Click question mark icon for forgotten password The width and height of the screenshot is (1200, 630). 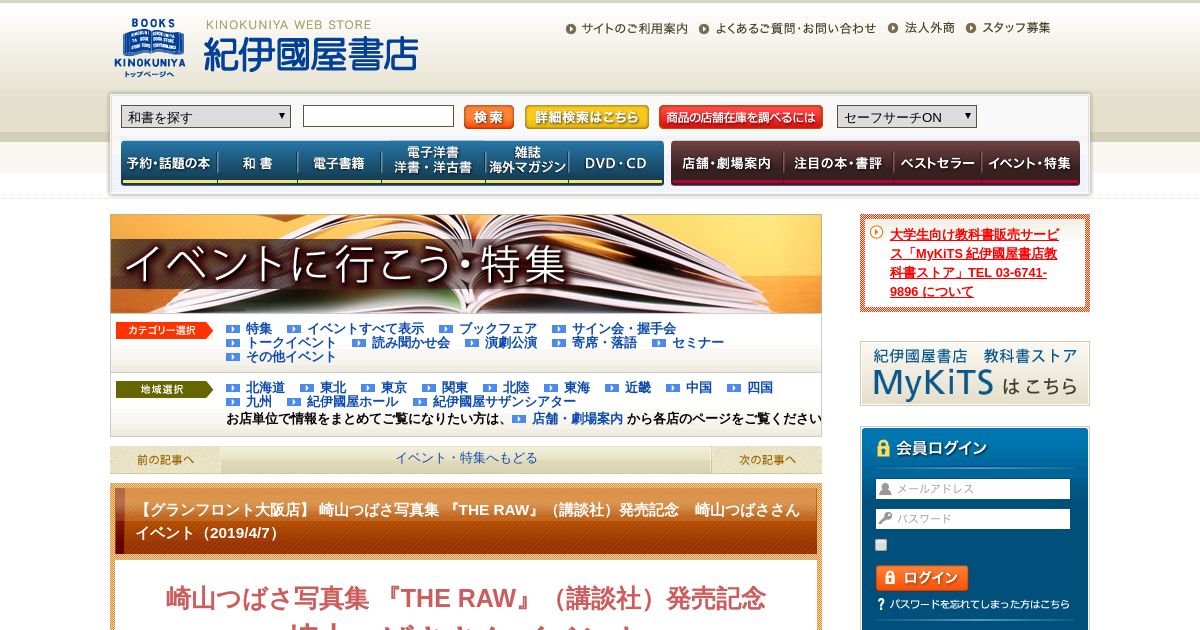[x=881, y=604]
